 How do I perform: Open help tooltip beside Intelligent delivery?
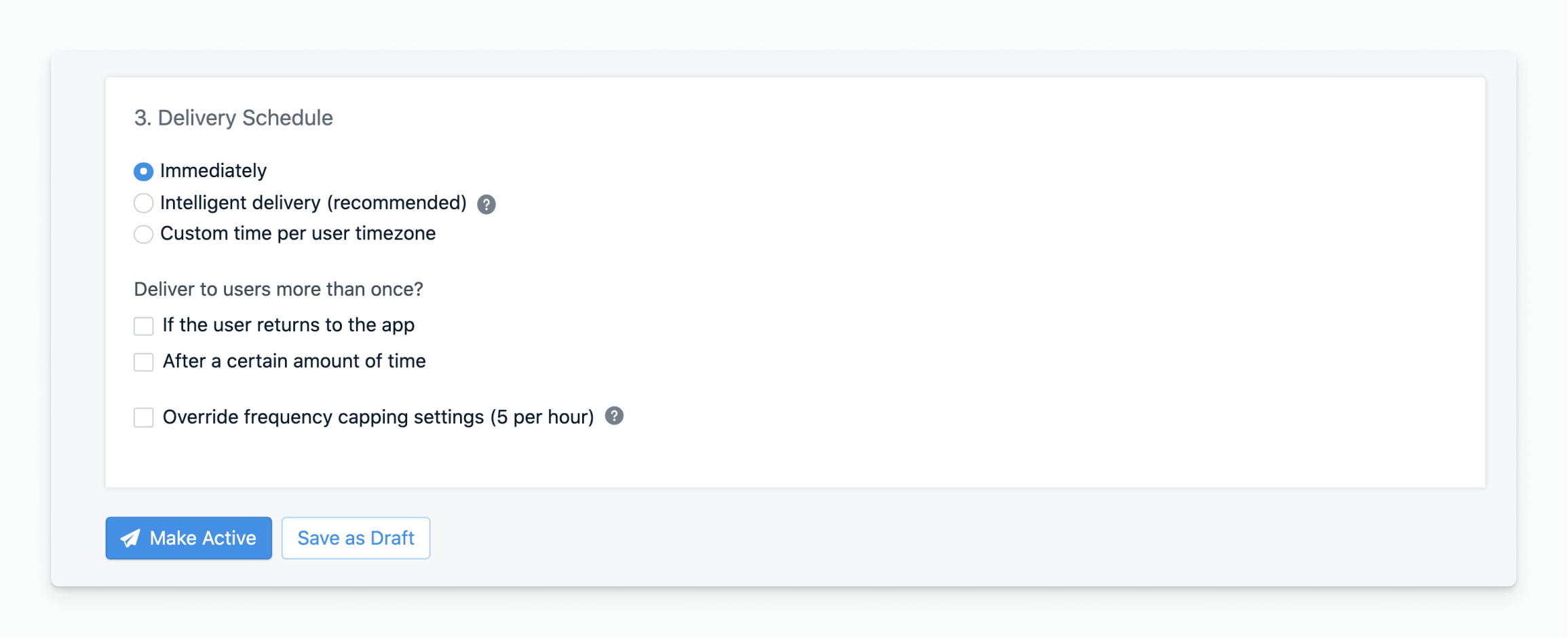486,204
